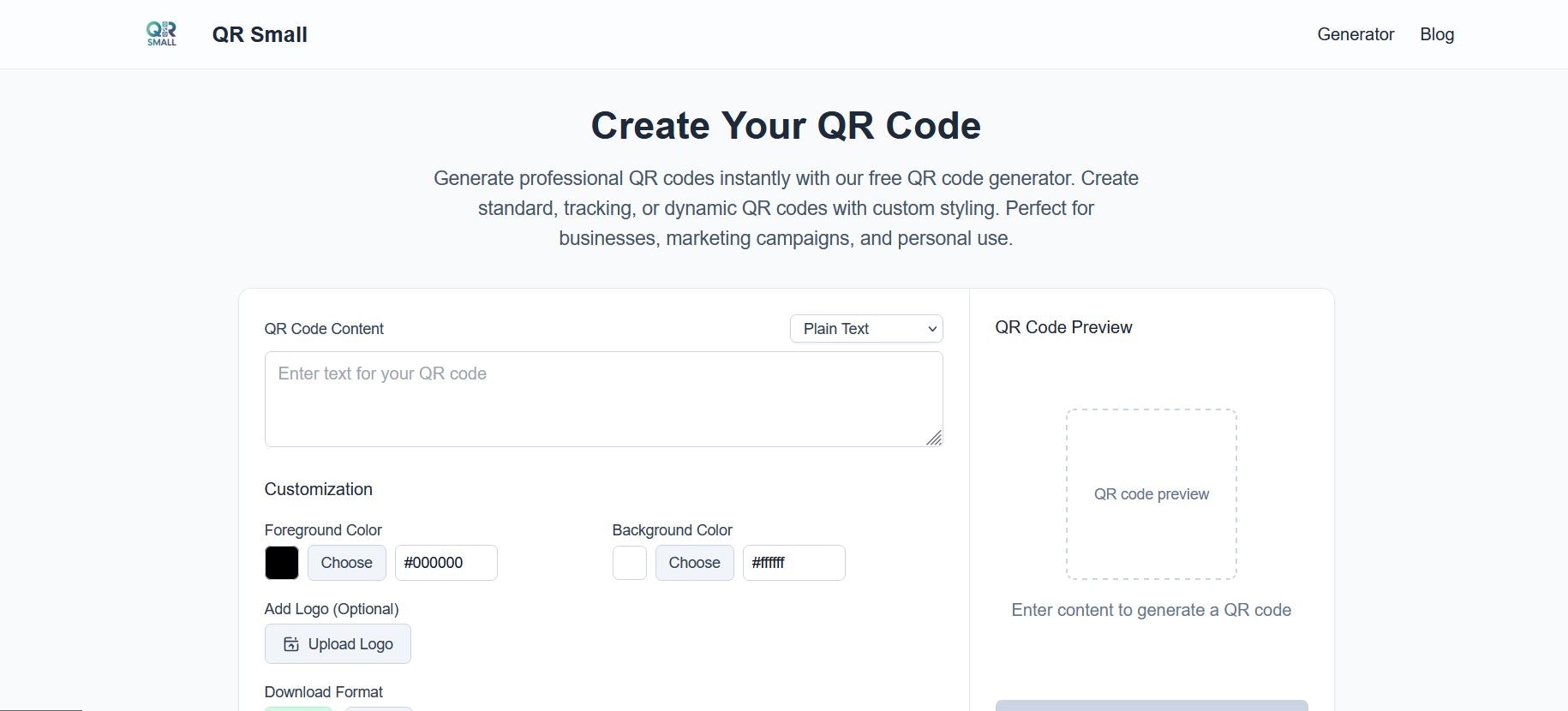The height and width of the screenshot is (711, 1568).
Task: Click Choose next to Background Color
Action: pyautogui.click(x=694, y=563)
